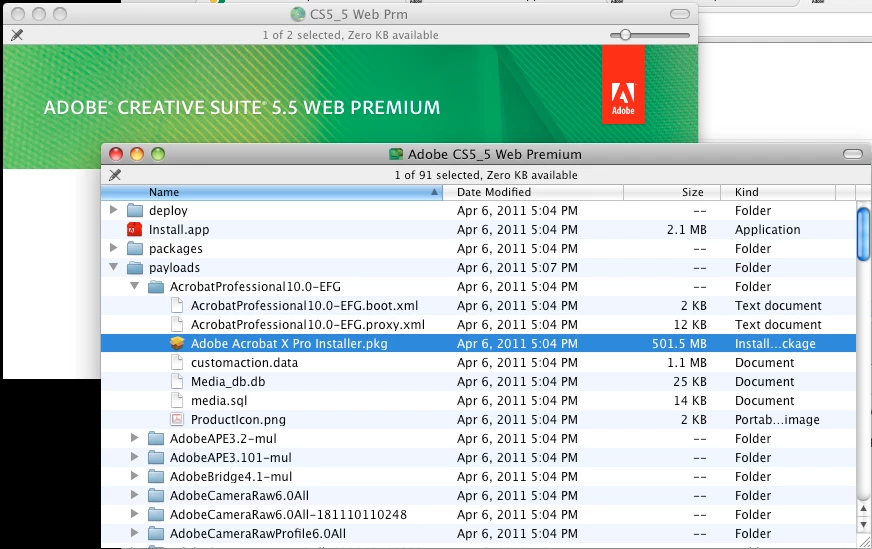872x549 pixels.
Task: Click the AdobeCameraRaw6.0All-181110110248 folder icon
Action: coord(156,515)
